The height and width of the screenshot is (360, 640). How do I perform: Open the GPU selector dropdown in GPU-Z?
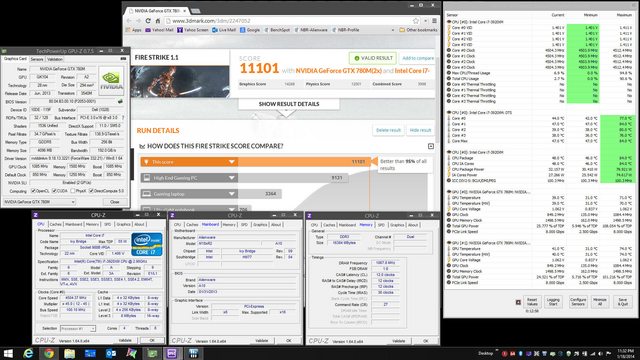(x=40, y=202)
